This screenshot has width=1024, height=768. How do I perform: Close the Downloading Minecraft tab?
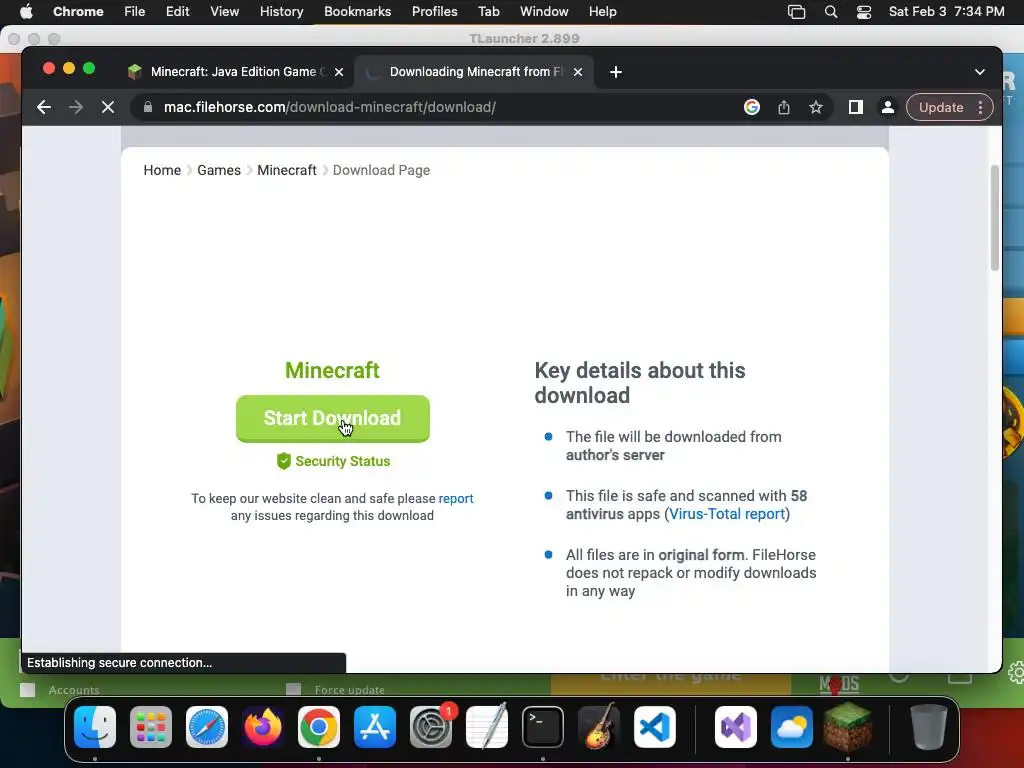click(578, 72)
